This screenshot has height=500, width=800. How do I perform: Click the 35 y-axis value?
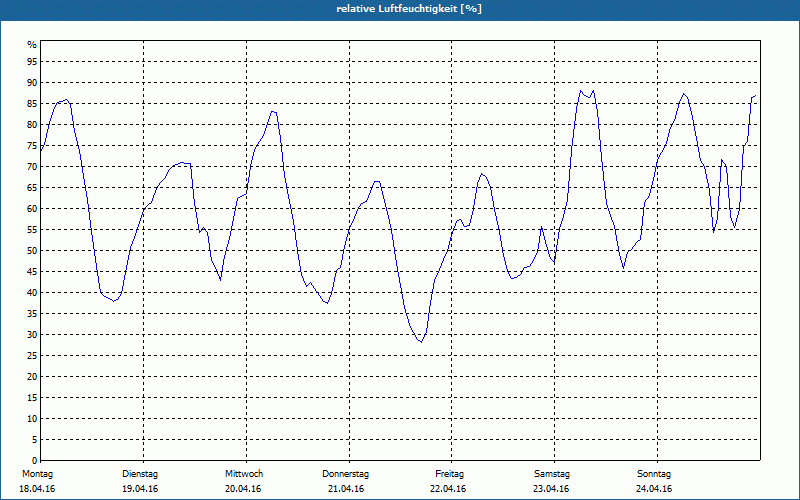pos(32,314)
